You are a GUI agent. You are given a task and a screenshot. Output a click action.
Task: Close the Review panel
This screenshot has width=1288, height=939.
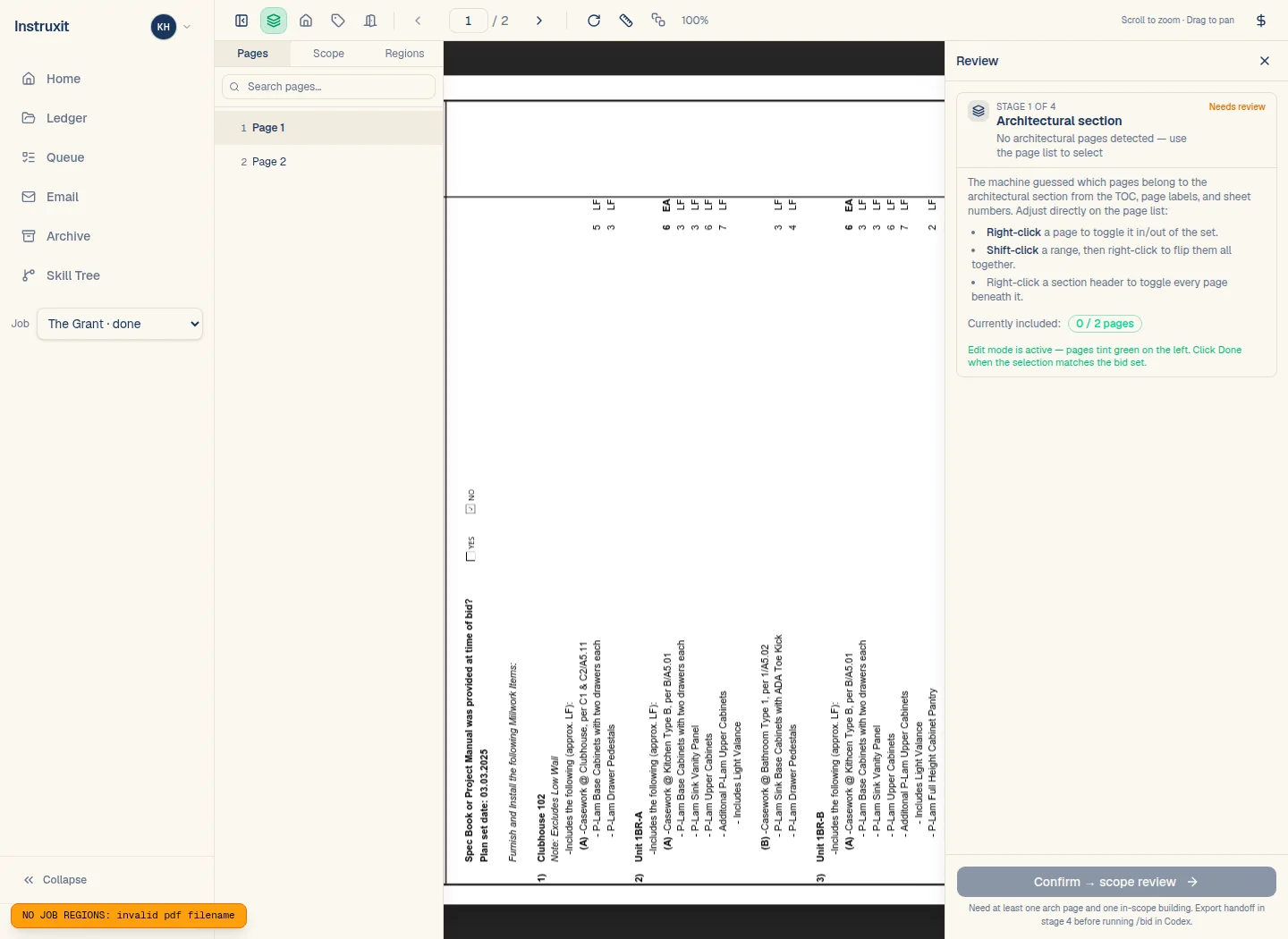[x=1265, y=61]
